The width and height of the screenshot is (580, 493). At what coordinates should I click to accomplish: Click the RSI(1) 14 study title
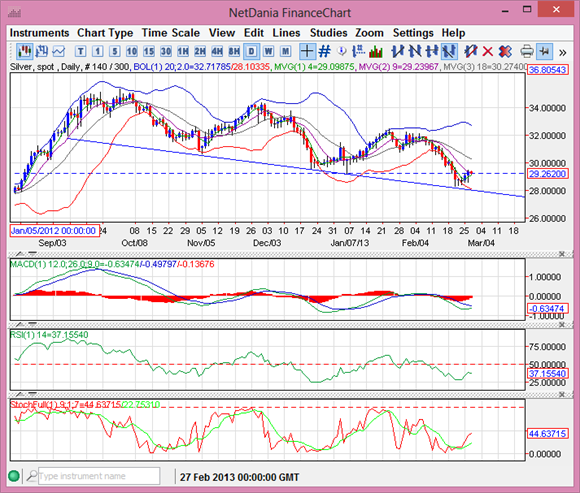(x=49, y=335)
